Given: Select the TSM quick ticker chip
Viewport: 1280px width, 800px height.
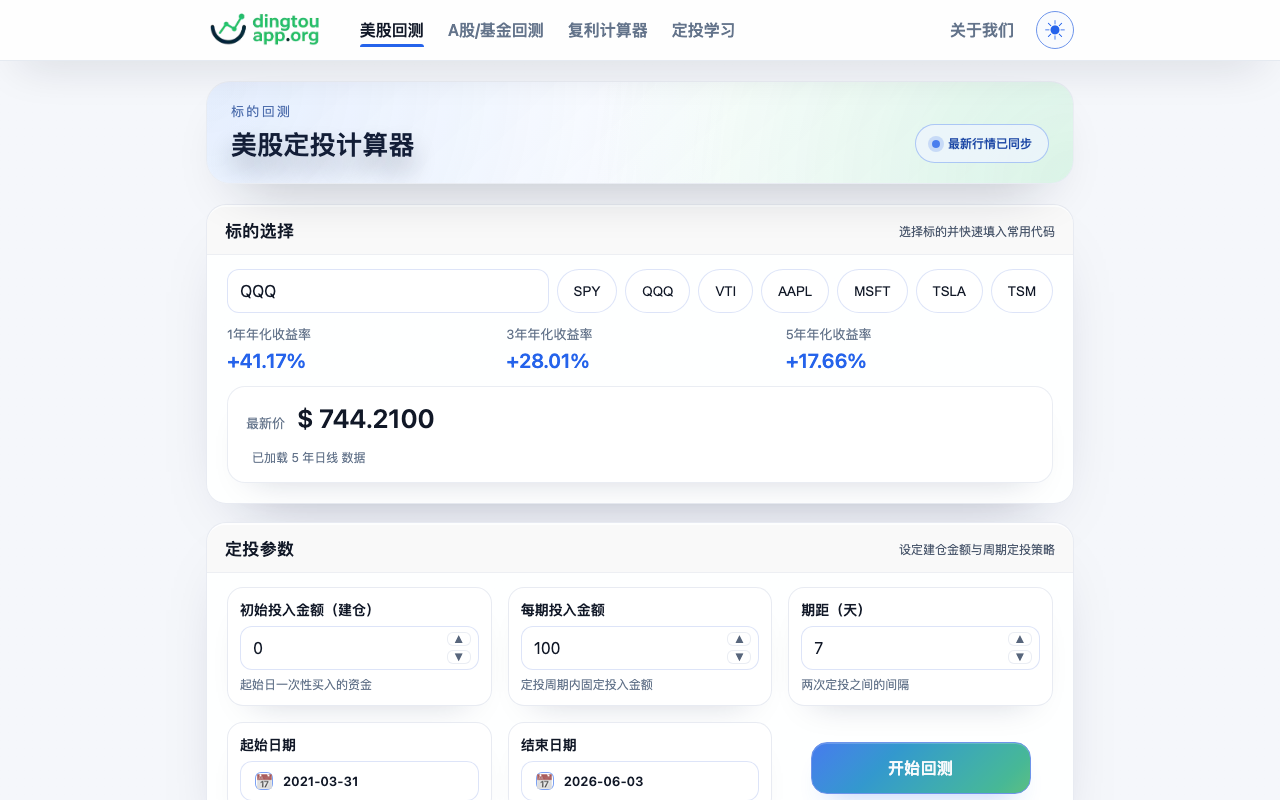Looking at the screenshot, I should click(1022, 291).
